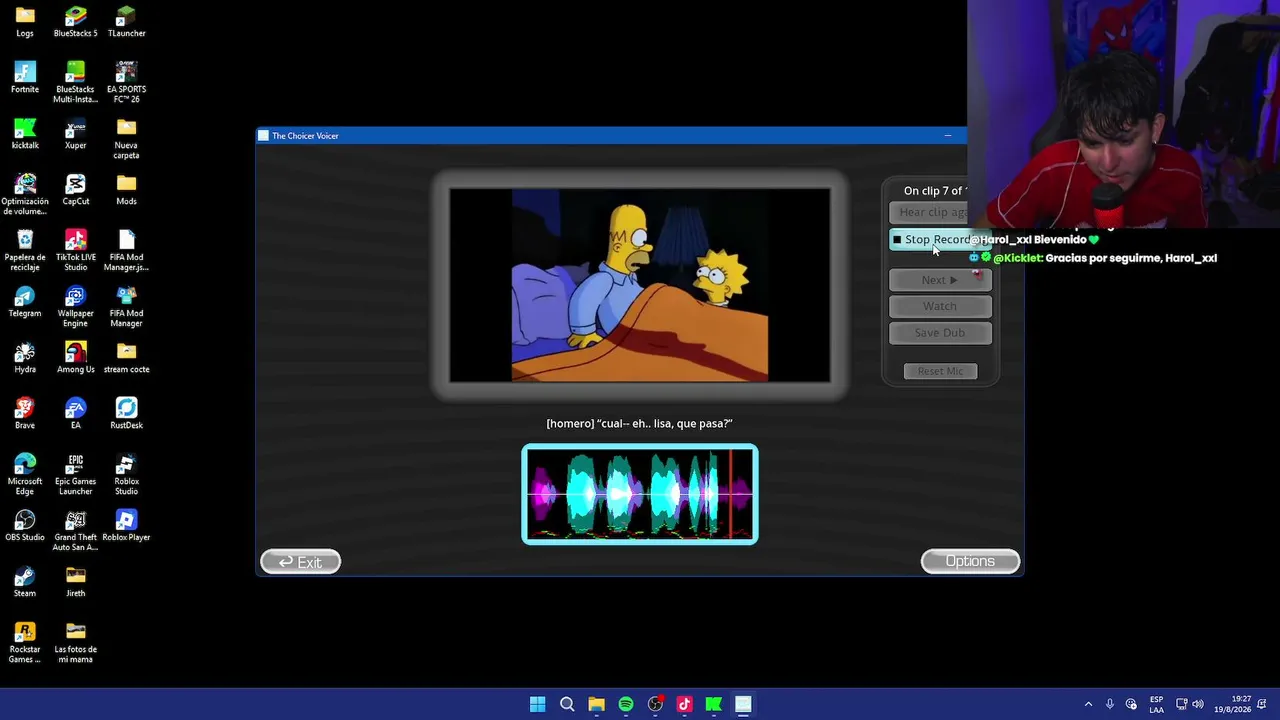
Task: Open the ESP LAA language switcher
Action: (x=1156, y=704)
